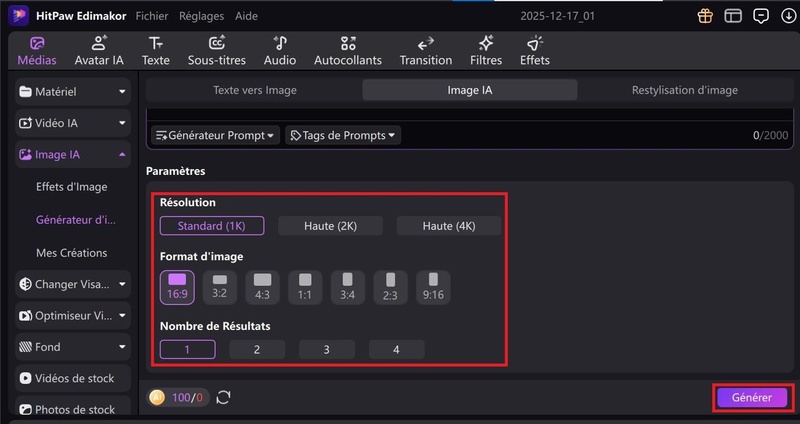
Task: Open the Fichier menu
Action: tap(152, 16)
